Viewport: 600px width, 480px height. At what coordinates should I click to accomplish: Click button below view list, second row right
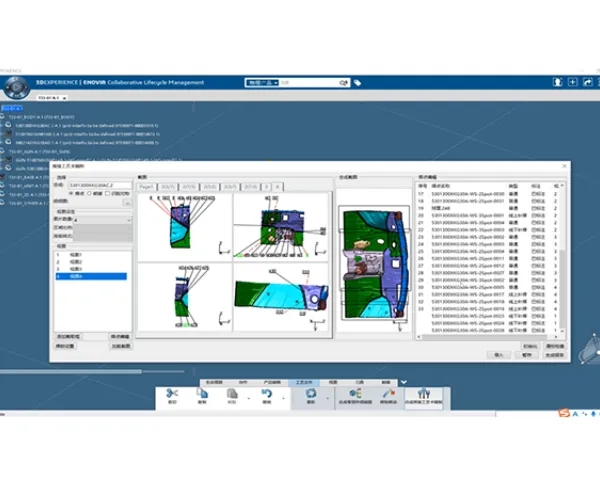(x=121, y=346)
